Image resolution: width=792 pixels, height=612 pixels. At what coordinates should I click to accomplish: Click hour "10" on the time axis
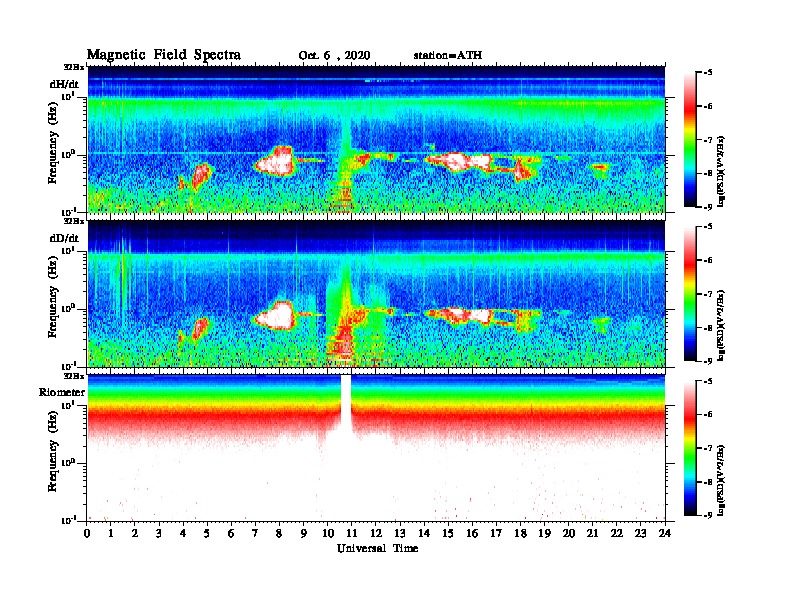[328, 534]
